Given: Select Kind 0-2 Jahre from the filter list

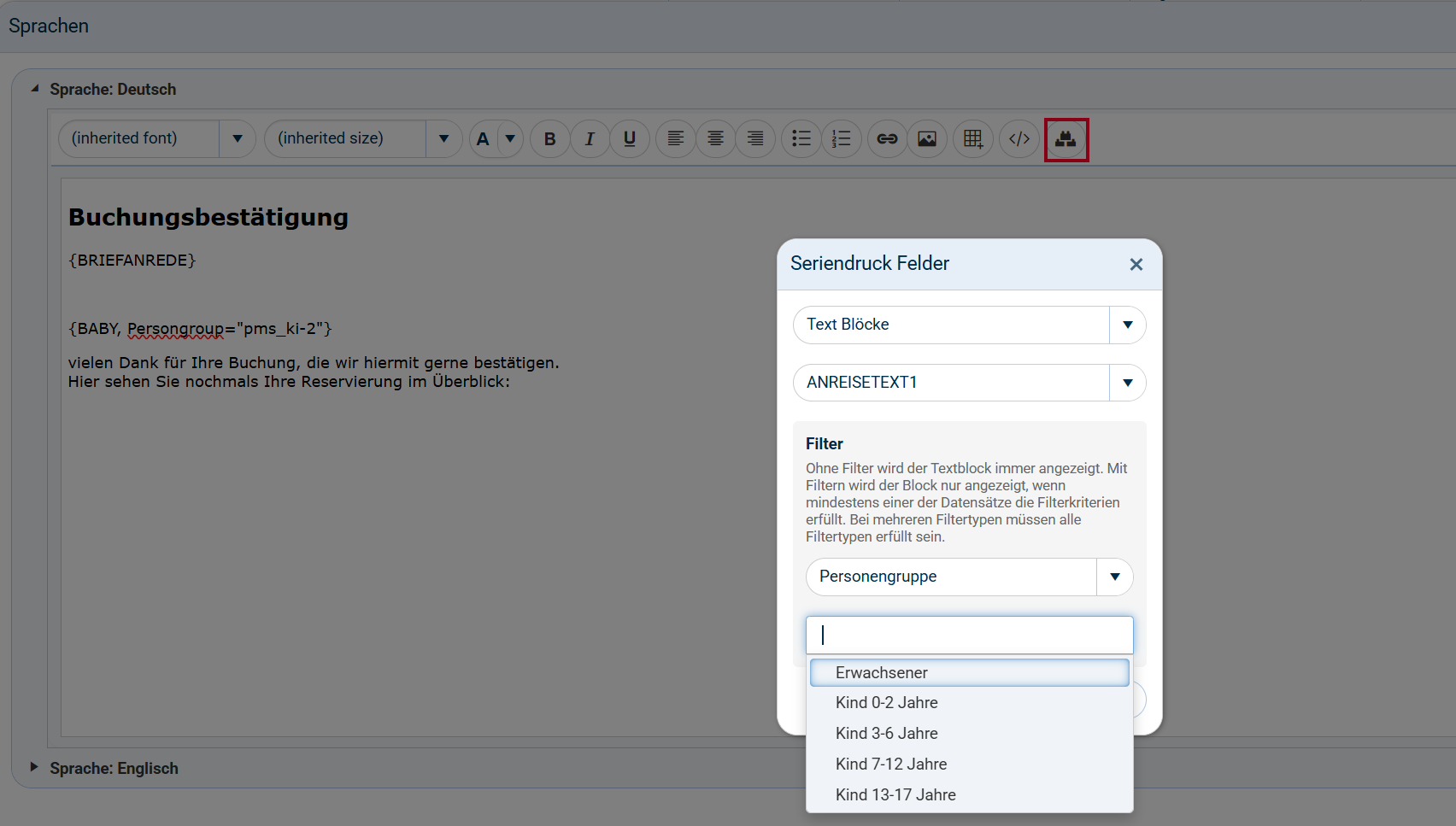Looking at the screenshot, I should 887,702.
